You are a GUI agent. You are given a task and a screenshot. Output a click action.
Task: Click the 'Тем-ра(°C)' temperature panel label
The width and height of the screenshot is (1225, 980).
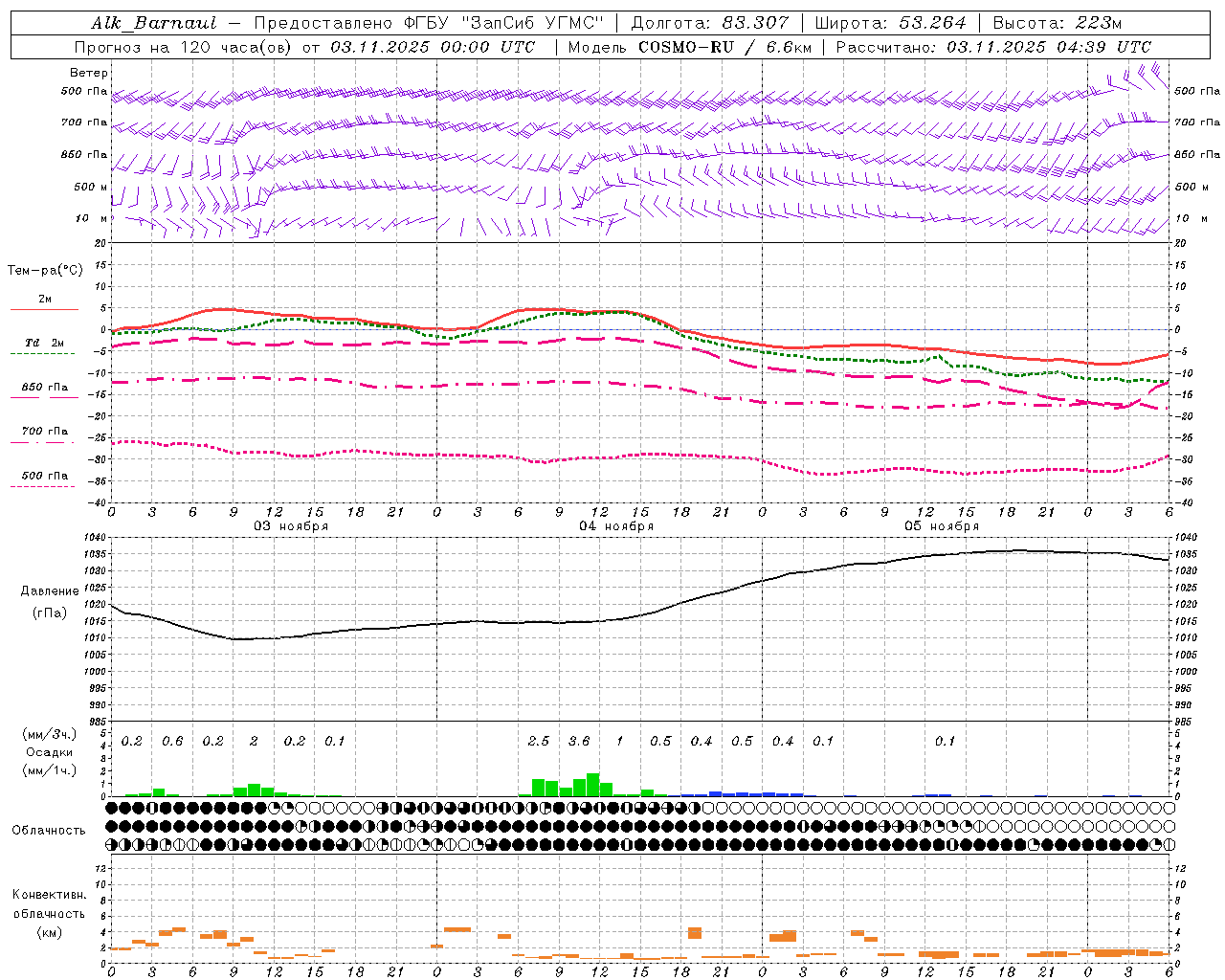click(45, 271)
